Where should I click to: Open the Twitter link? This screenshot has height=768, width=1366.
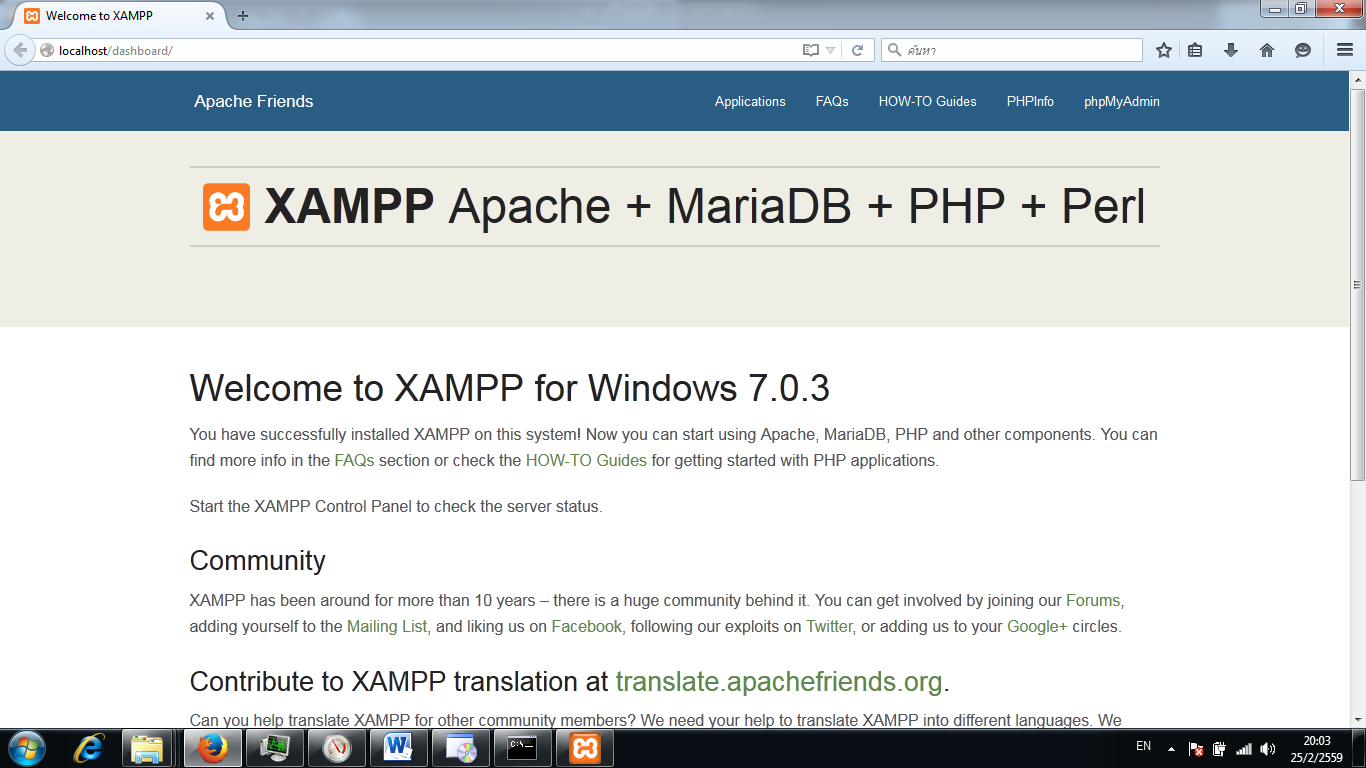point(829,626)
